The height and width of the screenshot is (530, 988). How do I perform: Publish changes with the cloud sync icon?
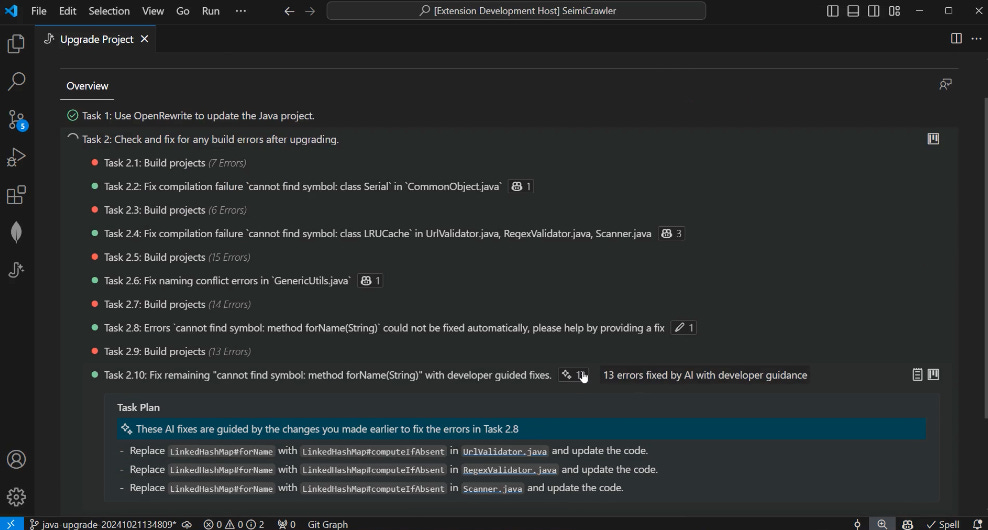pos(187,524)
